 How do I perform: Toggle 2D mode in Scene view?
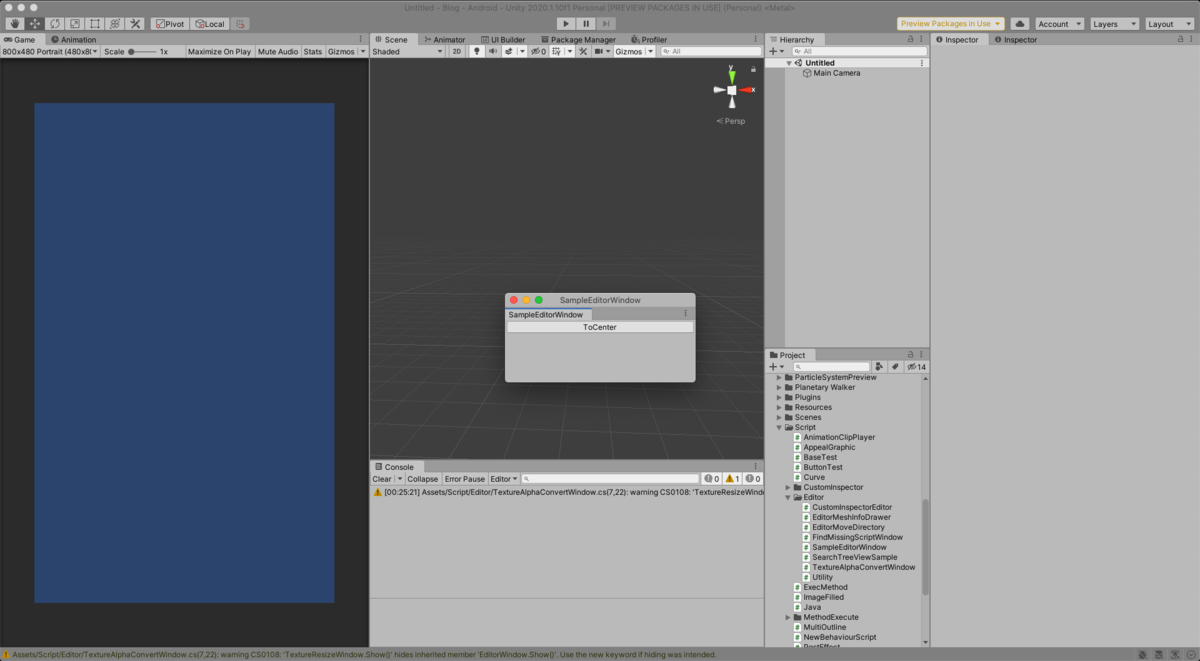tap(458, 49)
